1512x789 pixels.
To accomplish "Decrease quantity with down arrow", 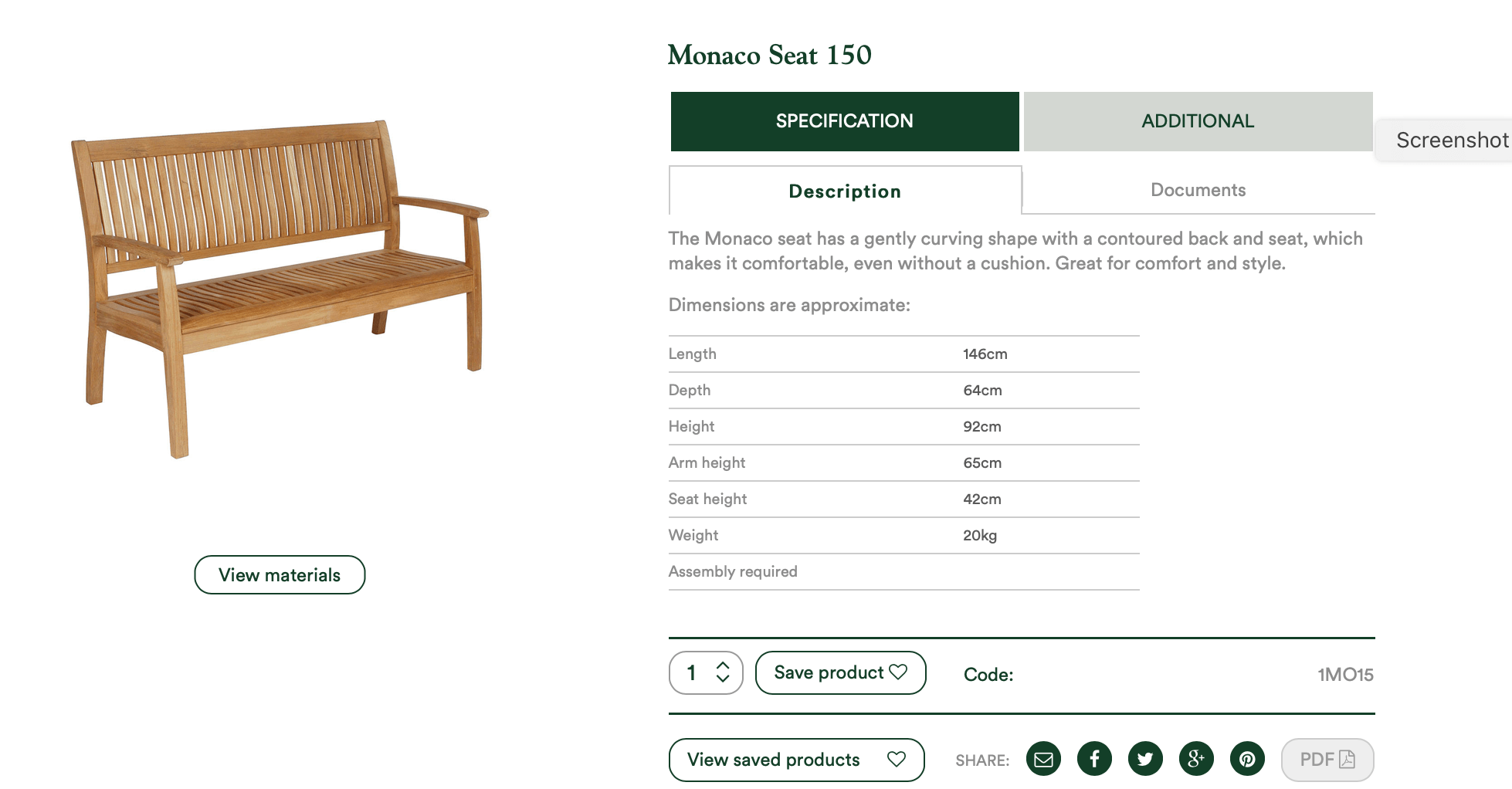I will click(723, 679).
